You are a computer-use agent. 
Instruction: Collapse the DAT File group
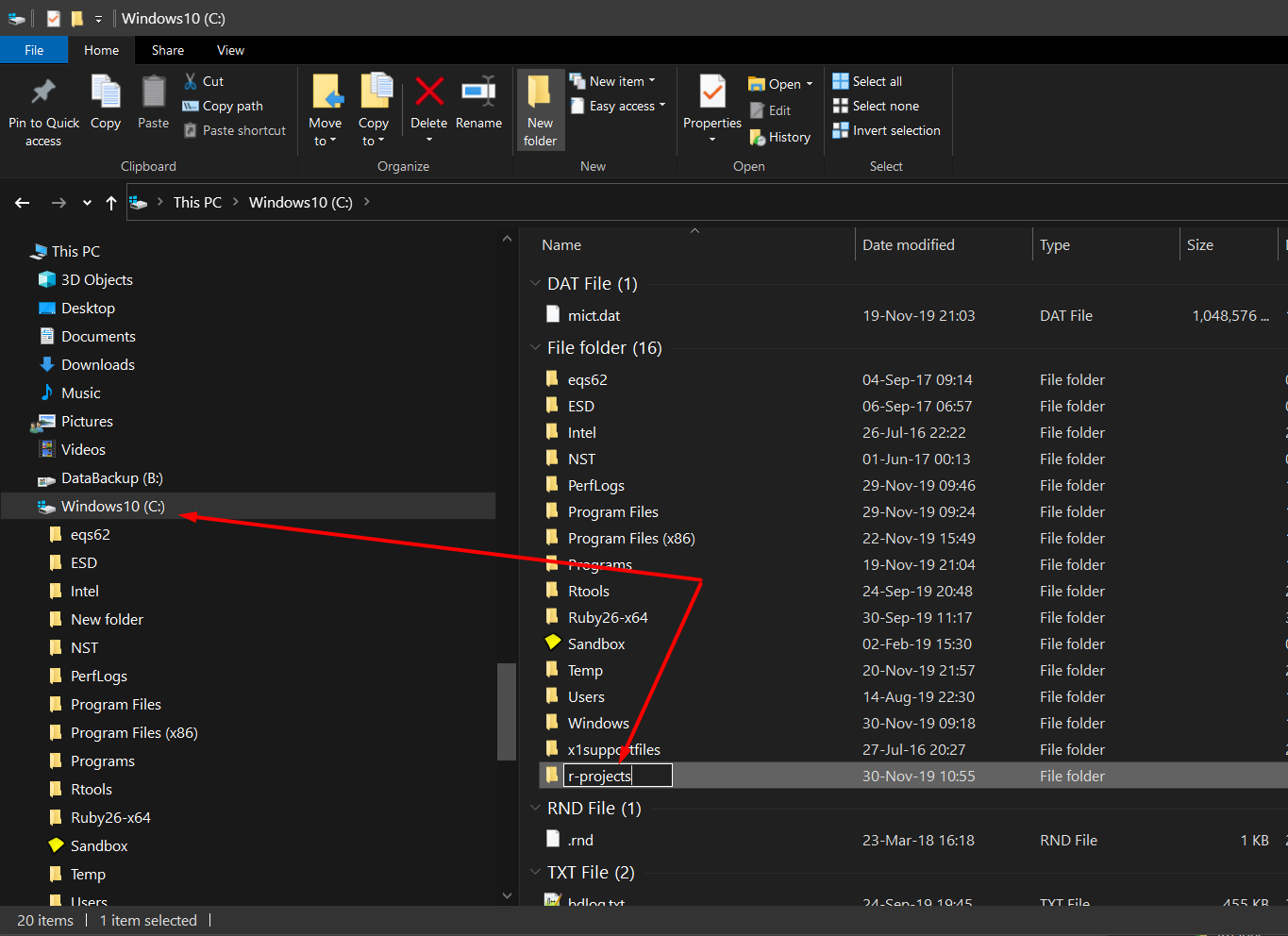click(535, 283)
